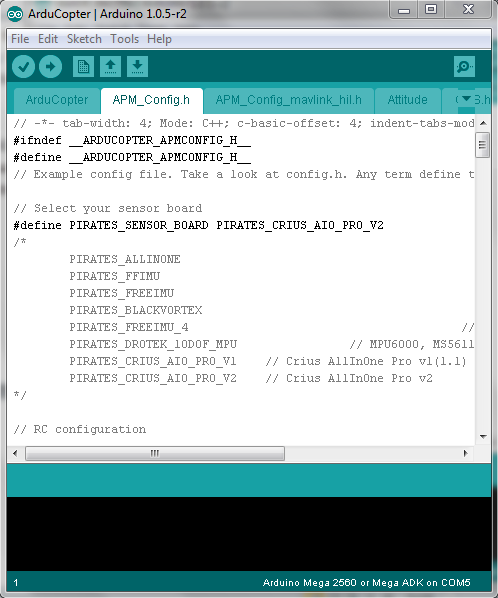Click the horizontal scrollbar thumb

pyautogui.click(x=155, y=453)
